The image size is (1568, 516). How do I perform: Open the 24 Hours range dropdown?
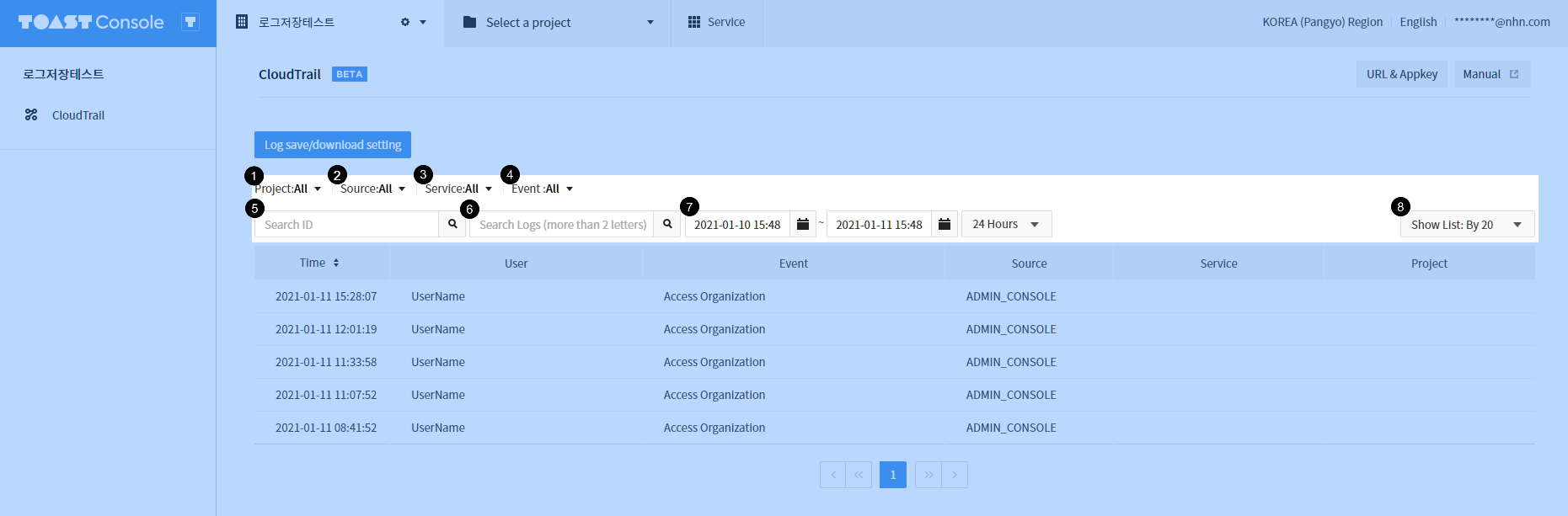(1007, 224)
